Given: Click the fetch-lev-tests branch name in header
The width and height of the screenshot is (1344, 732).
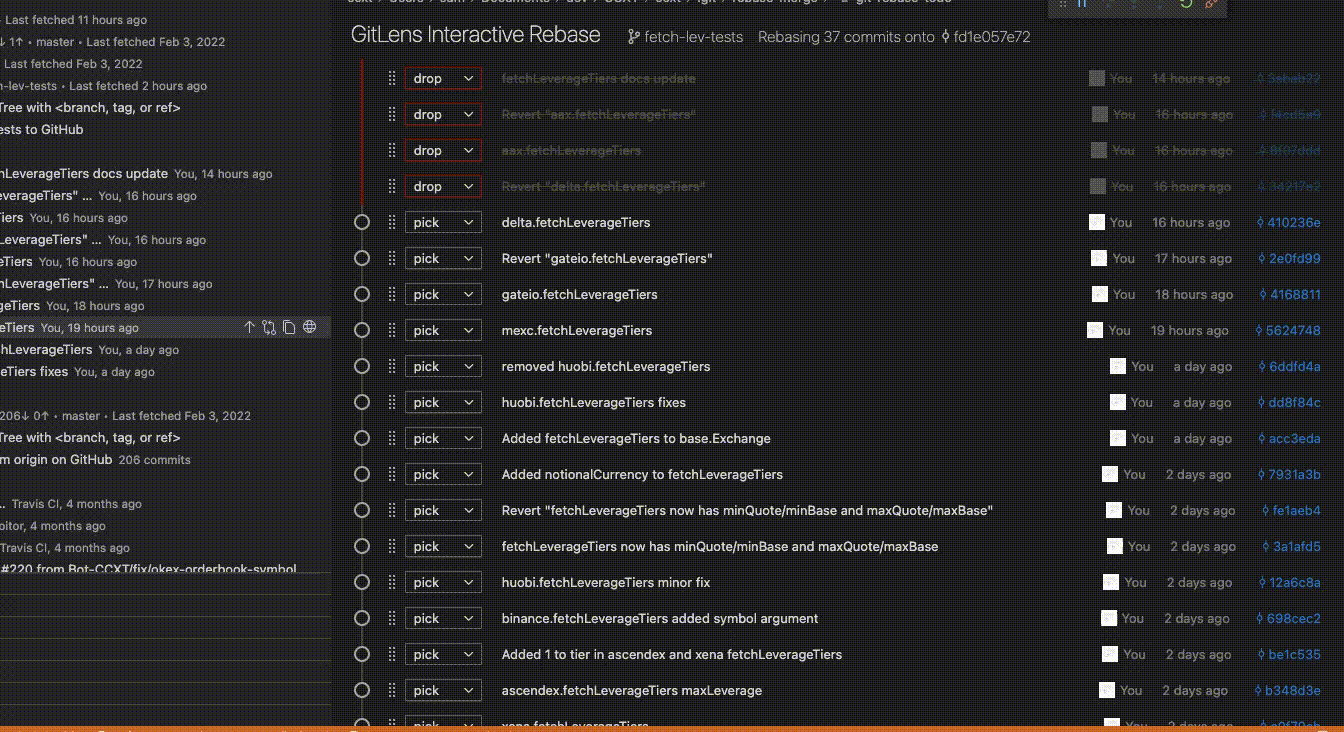Looking at the screenshot, I should (x=694, y=37).
